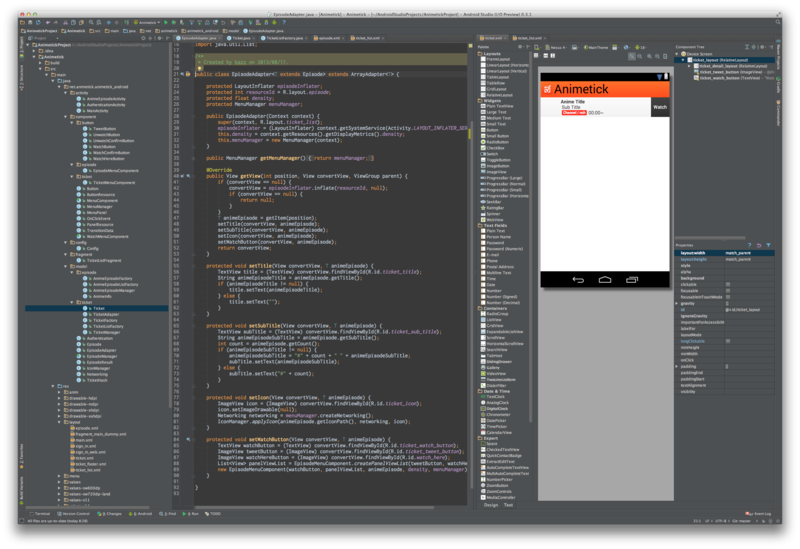Click the zoom out icon in layout designer

click(x=657, y=56)
